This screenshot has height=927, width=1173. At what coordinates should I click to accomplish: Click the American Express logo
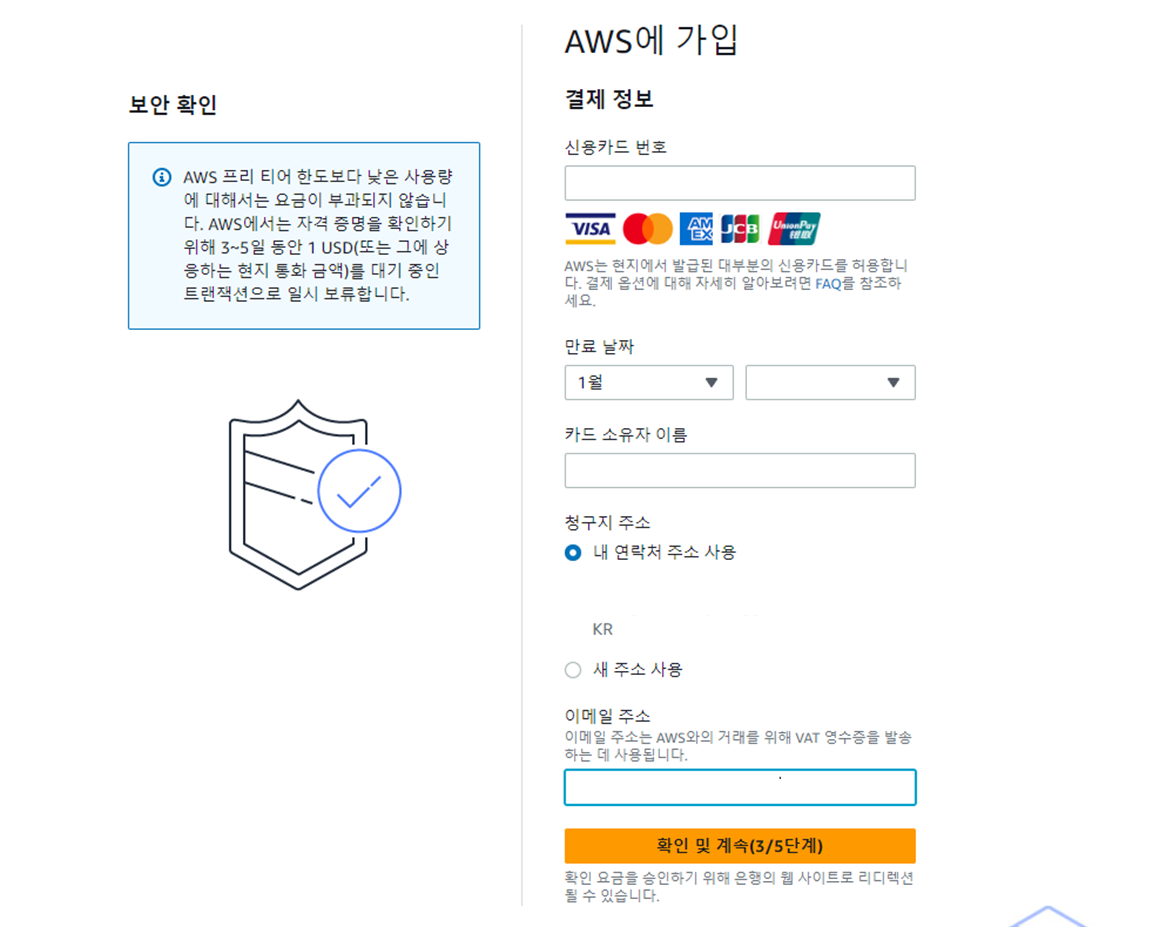pyautogui.click(x=696, y=228)
